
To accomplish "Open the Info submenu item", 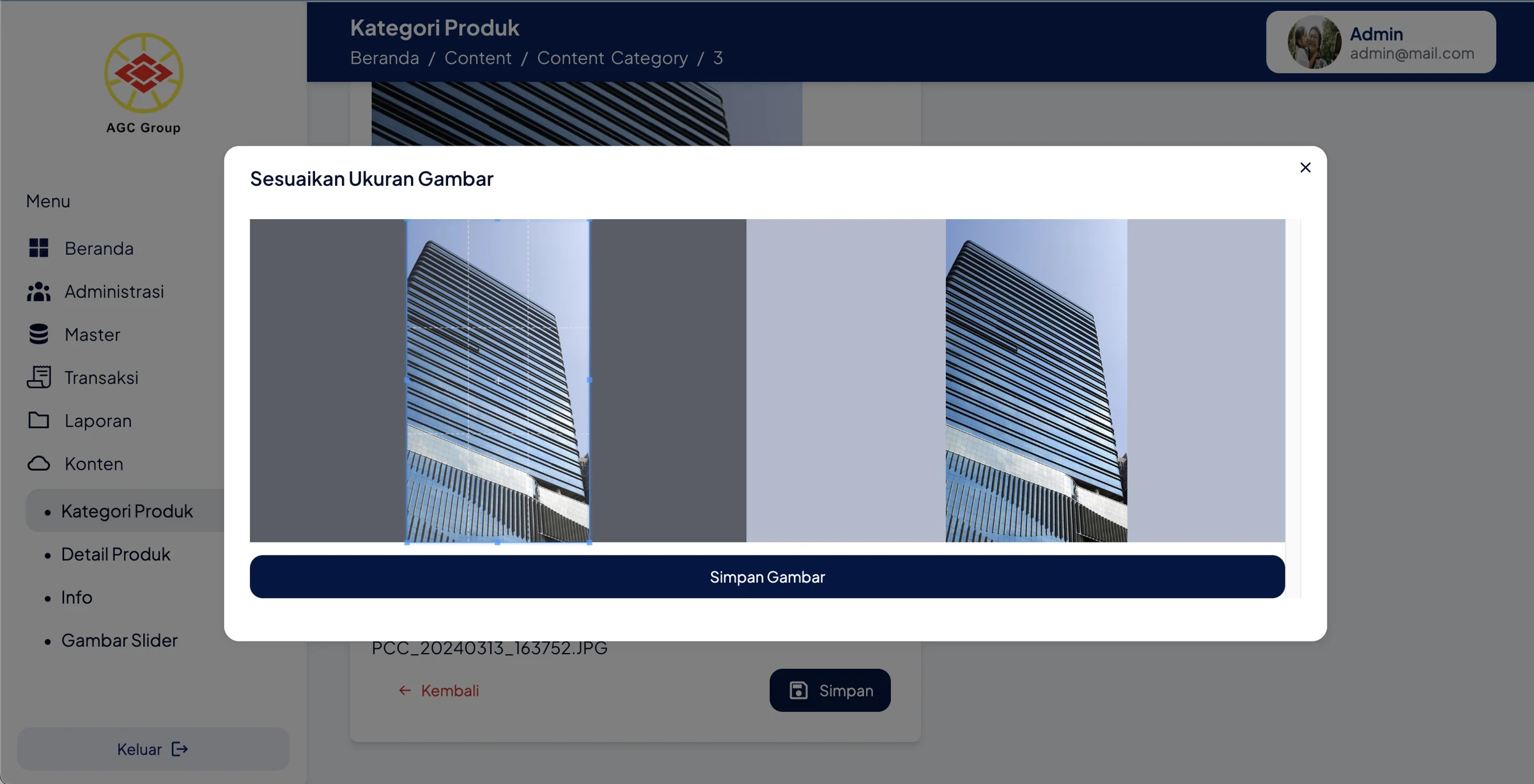I will [x=77, y=597].
